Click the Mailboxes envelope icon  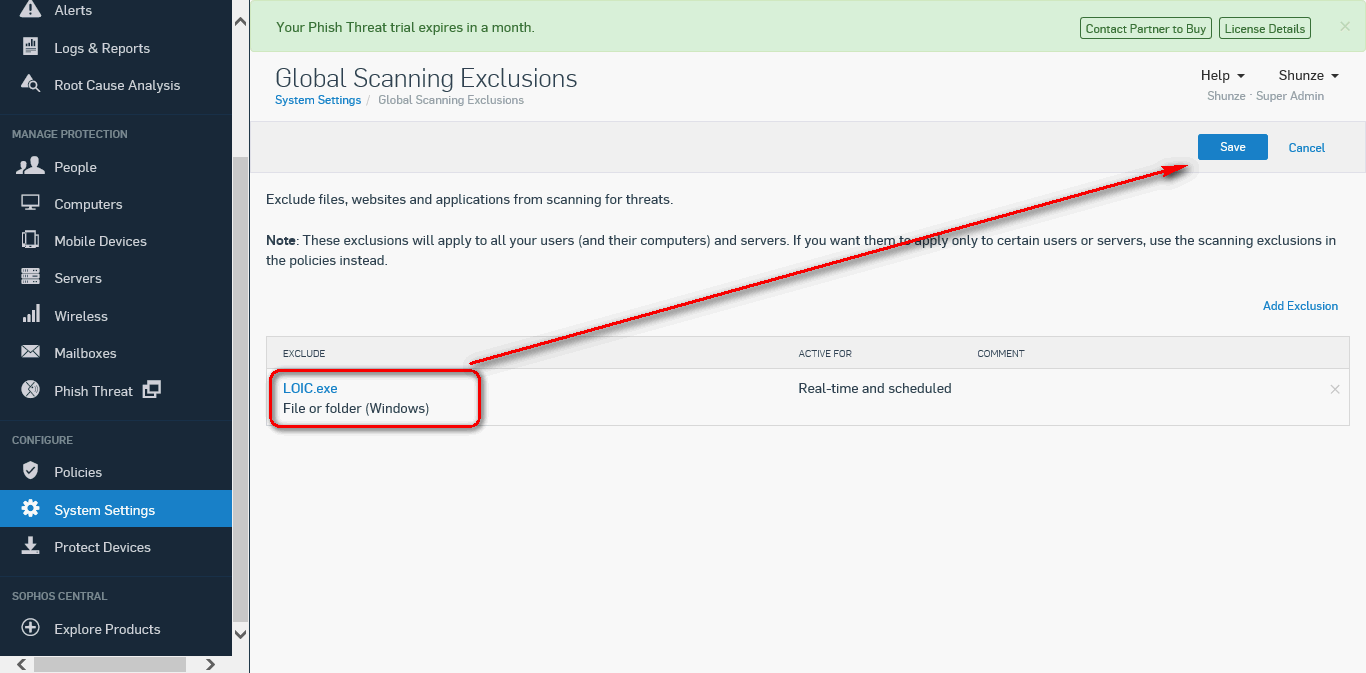coord(31,352)
